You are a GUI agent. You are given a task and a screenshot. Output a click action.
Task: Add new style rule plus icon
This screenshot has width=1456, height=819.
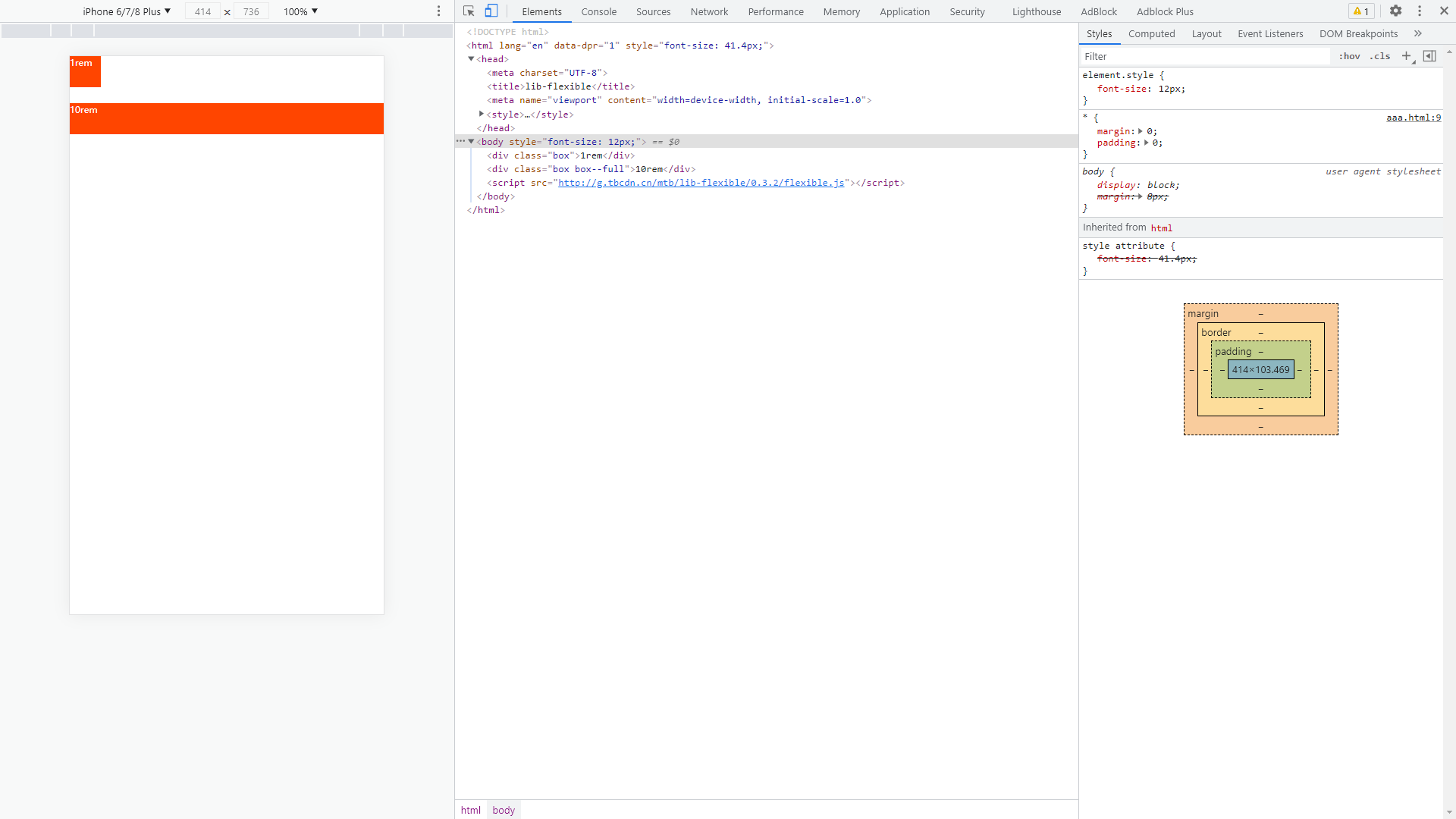point(1406,56)
